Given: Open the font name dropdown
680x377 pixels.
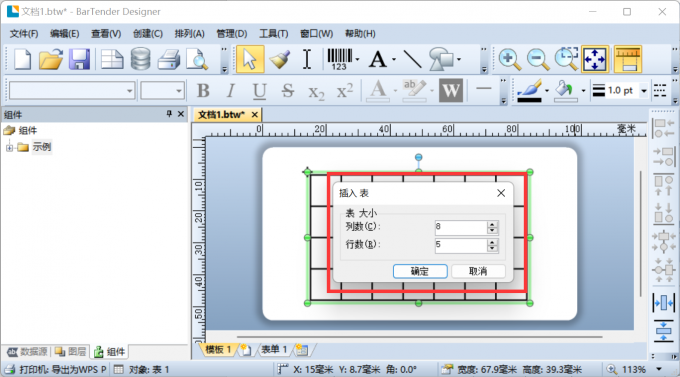Looking at the screenshot, I should (130, 91).
